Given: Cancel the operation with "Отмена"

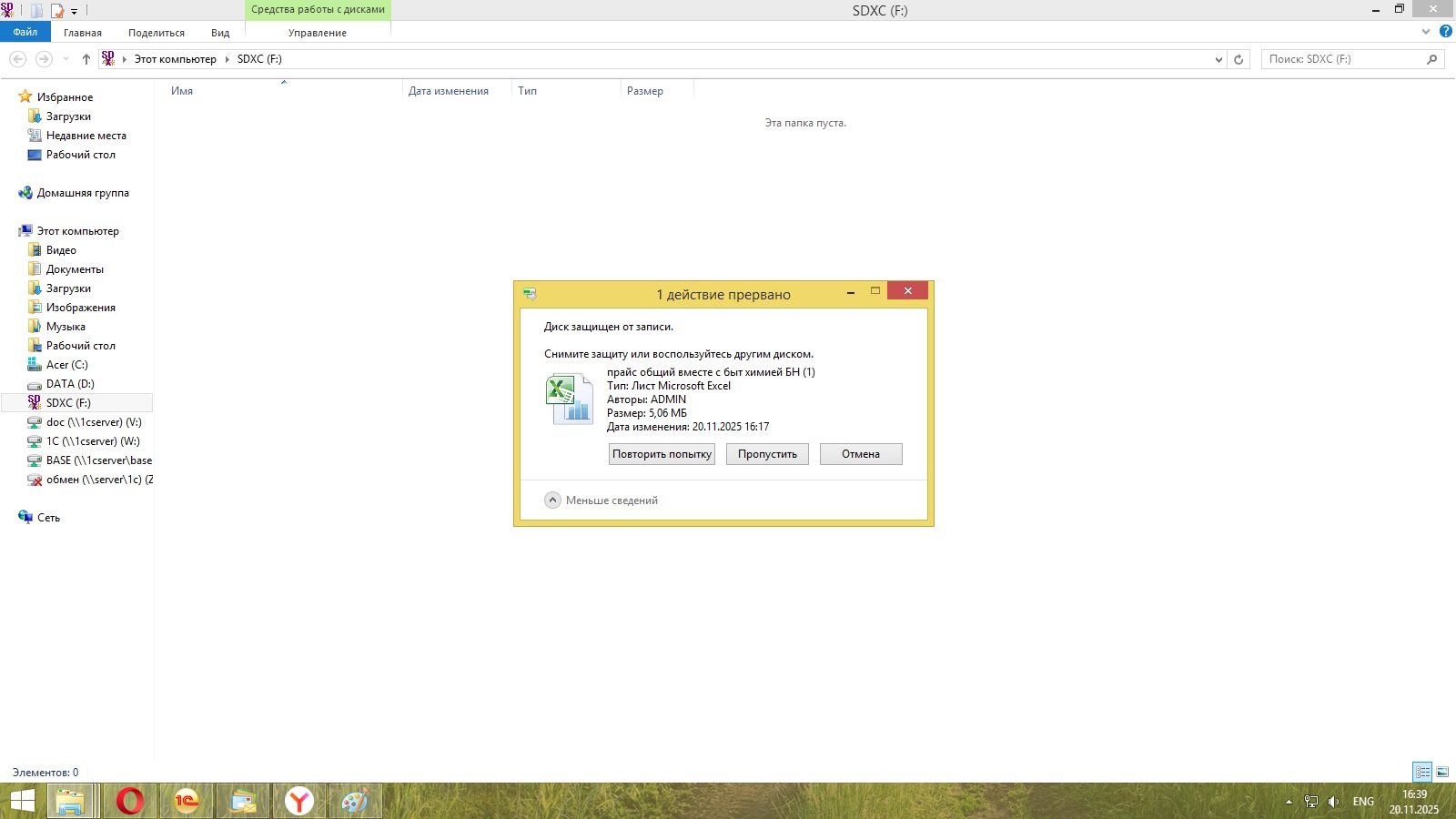Looking at the screenshot, I should click(x=860, y=454).
